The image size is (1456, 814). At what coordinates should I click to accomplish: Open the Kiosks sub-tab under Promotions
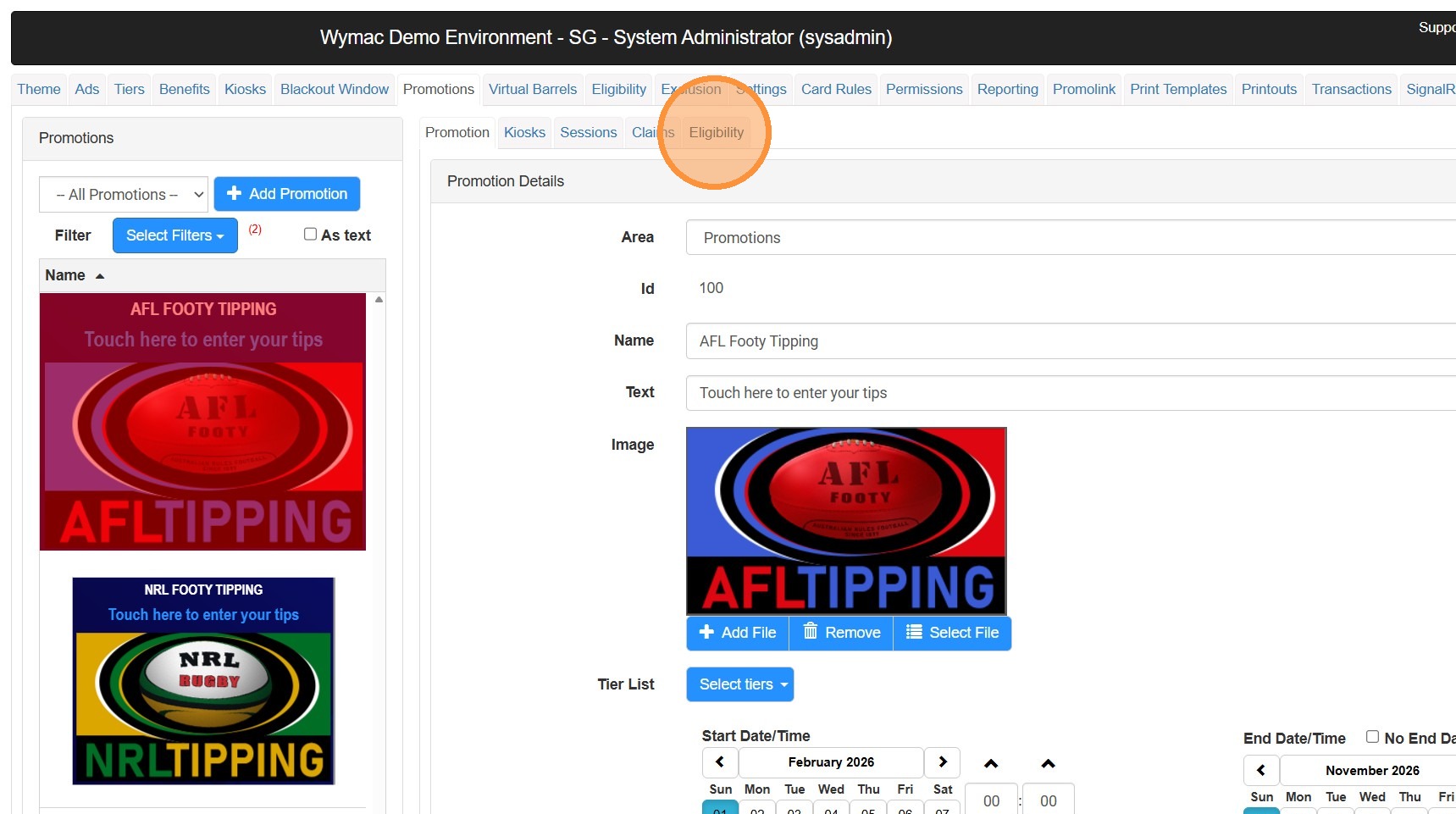[x=524, y=132]
